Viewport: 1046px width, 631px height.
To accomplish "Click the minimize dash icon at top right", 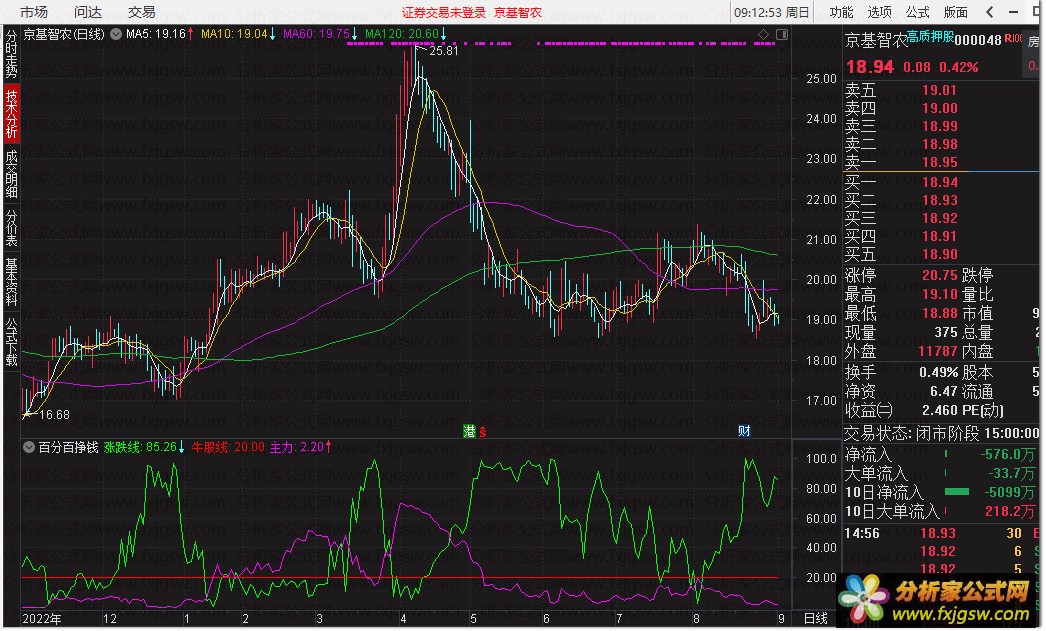I will pyautogui.click(x=1014, y=12).
